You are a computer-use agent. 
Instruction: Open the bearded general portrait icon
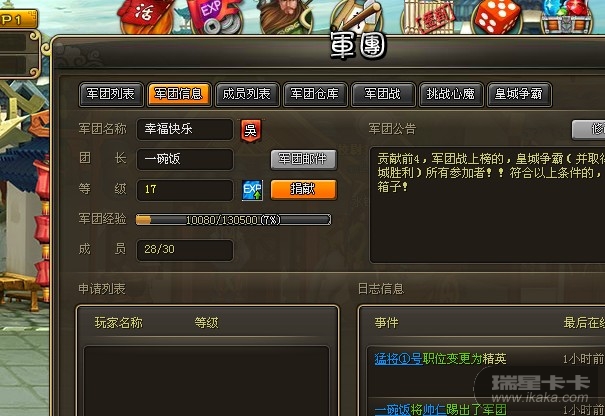286,16
